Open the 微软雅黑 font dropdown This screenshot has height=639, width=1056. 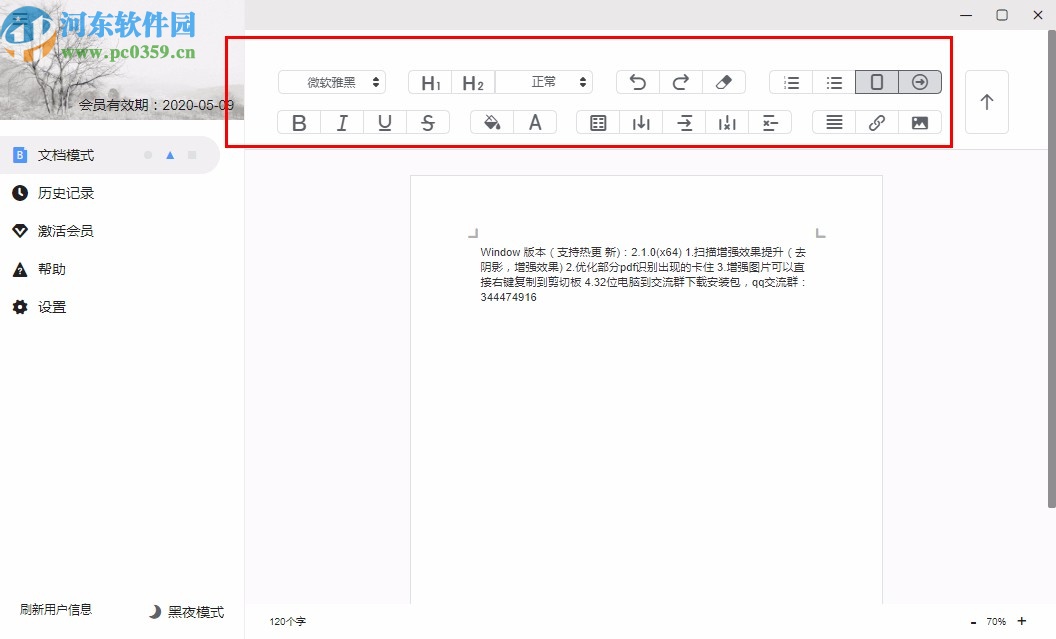(x=332, y=82)
